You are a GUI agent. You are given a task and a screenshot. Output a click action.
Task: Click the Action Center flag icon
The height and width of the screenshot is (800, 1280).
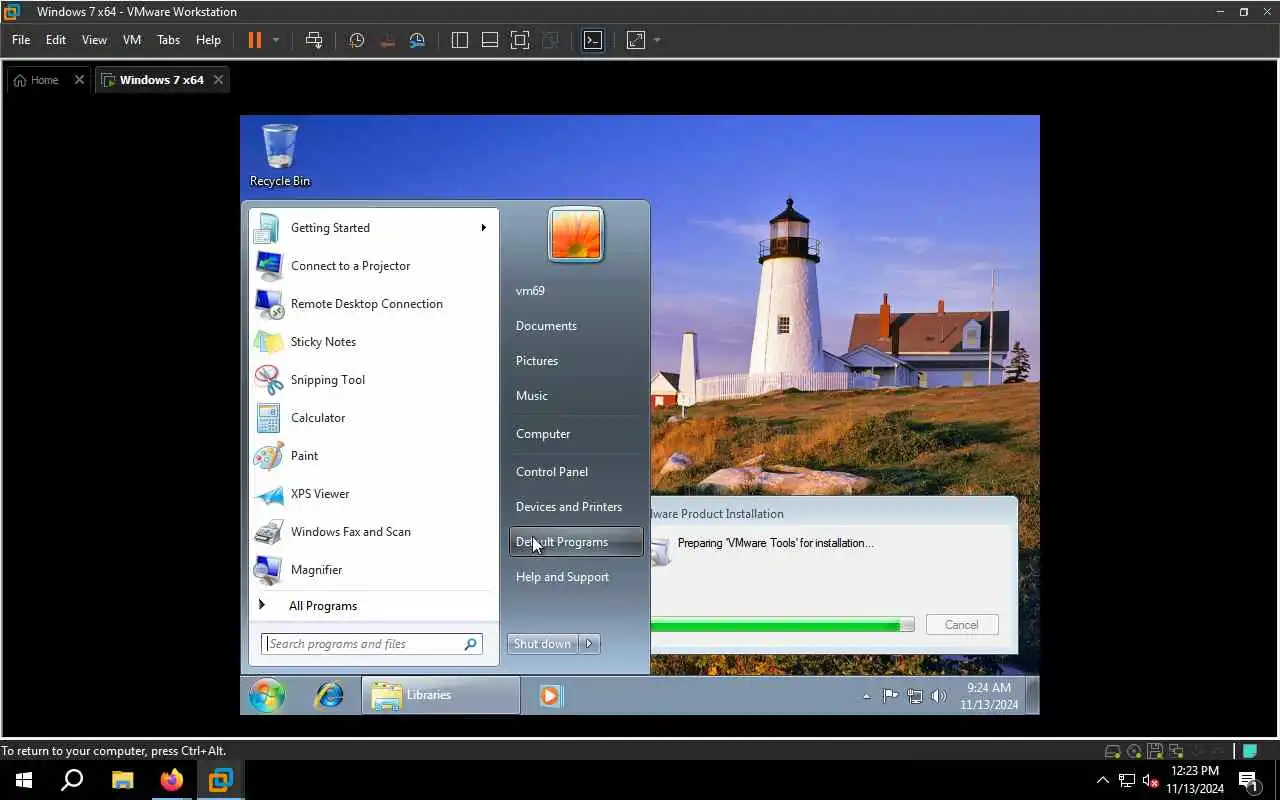point(890,696)
